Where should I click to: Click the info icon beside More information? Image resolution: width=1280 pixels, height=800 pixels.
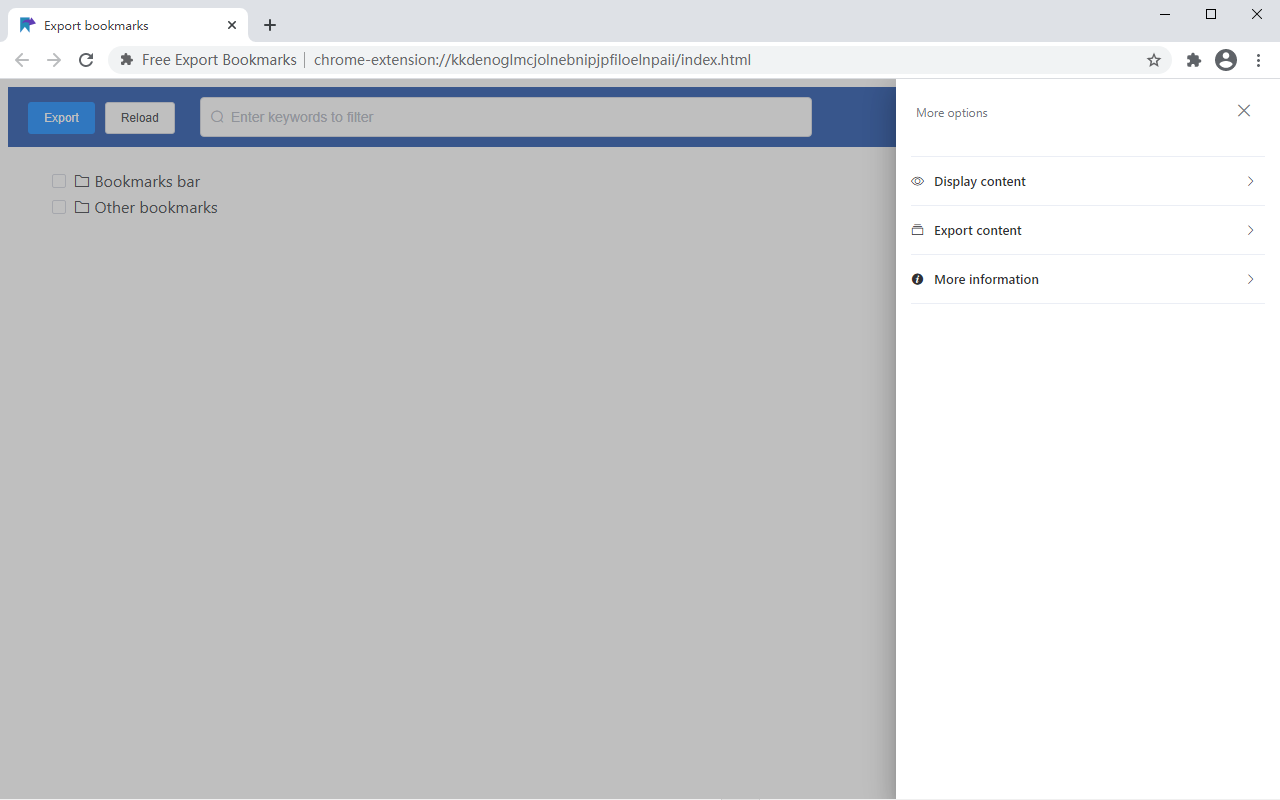click(917, 279)
